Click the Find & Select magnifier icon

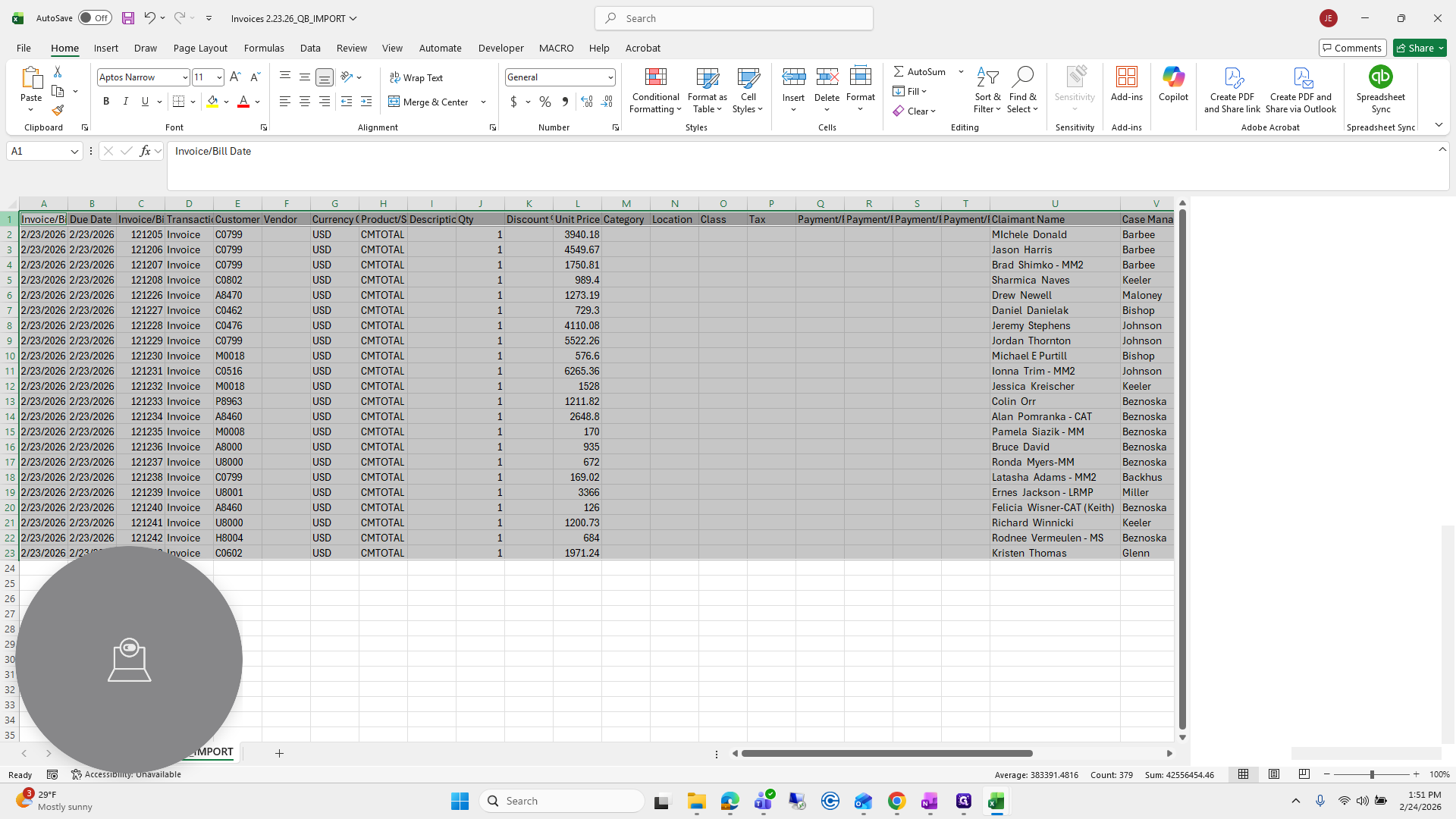pyautogui.click(x=1022, y=77)
